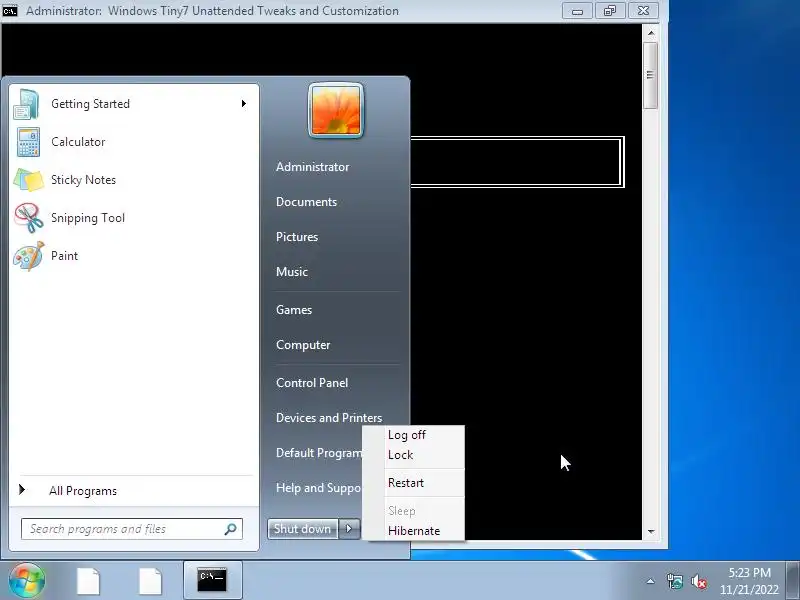Open the Paint palette icon

[28, 256]
